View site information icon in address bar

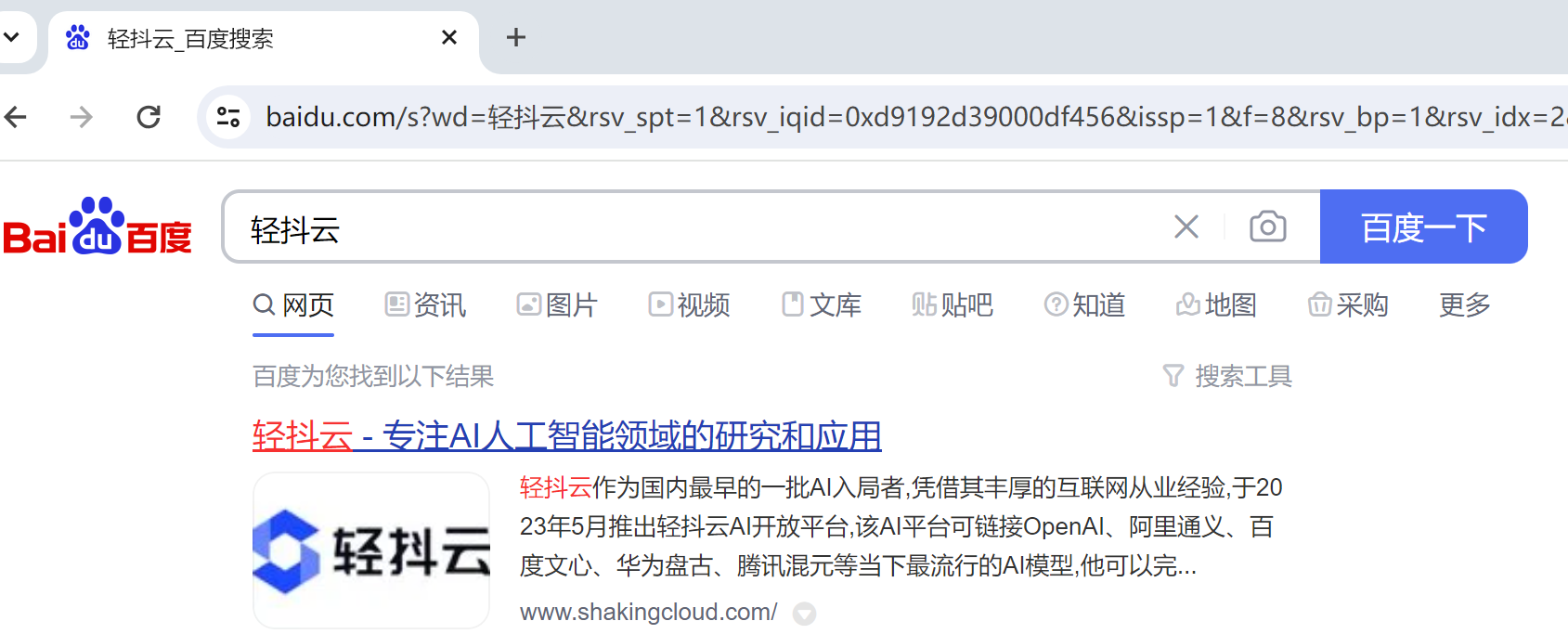click(228, 117)
